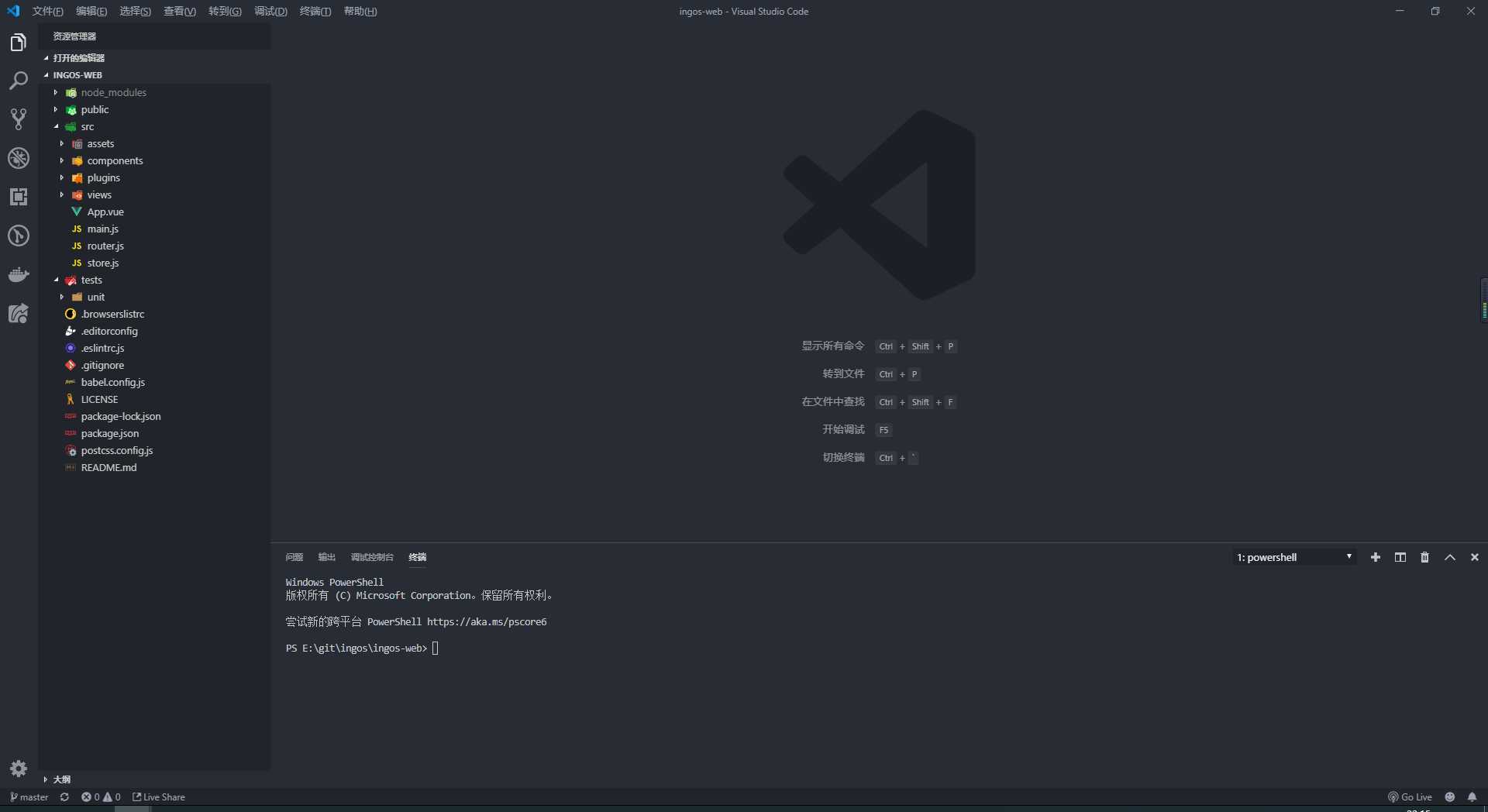Maximize the terminal panel size
The image size is (1488, 812).
[x=1450, y=557]
